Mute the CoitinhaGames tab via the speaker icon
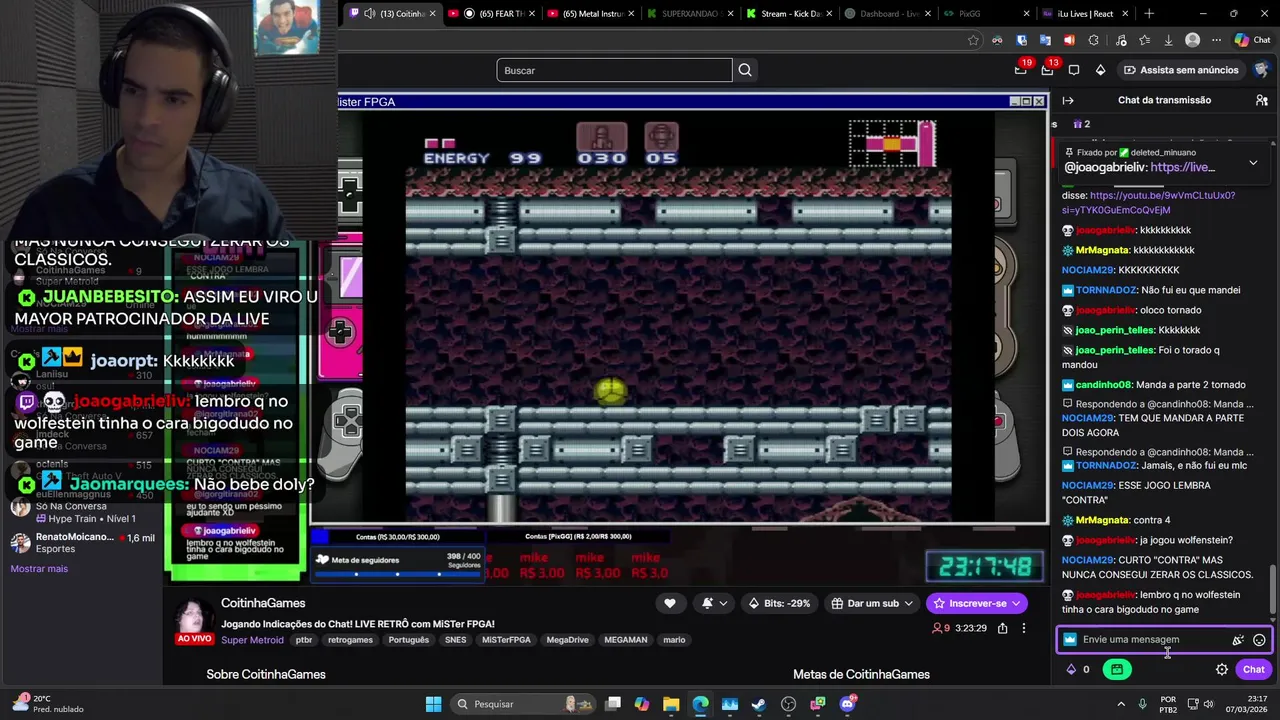This screenshot has width=1280, height=720. point(370,13)
